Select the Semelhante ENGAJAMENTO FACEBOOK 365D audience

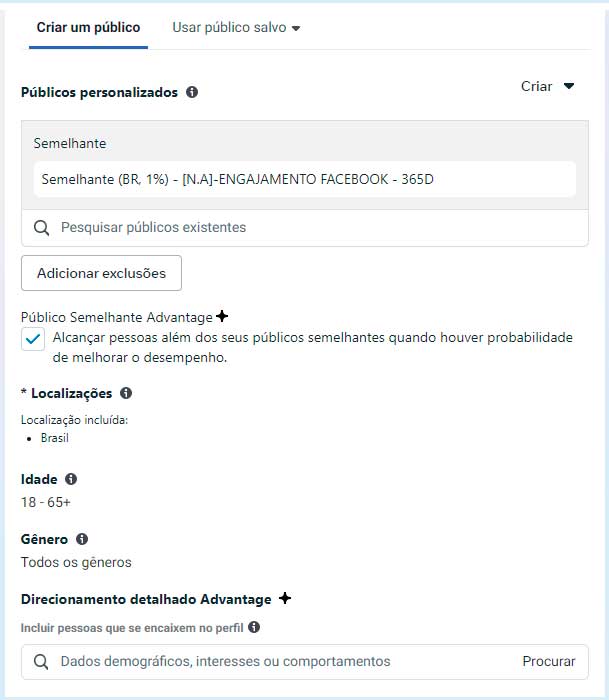pos(305,179)
